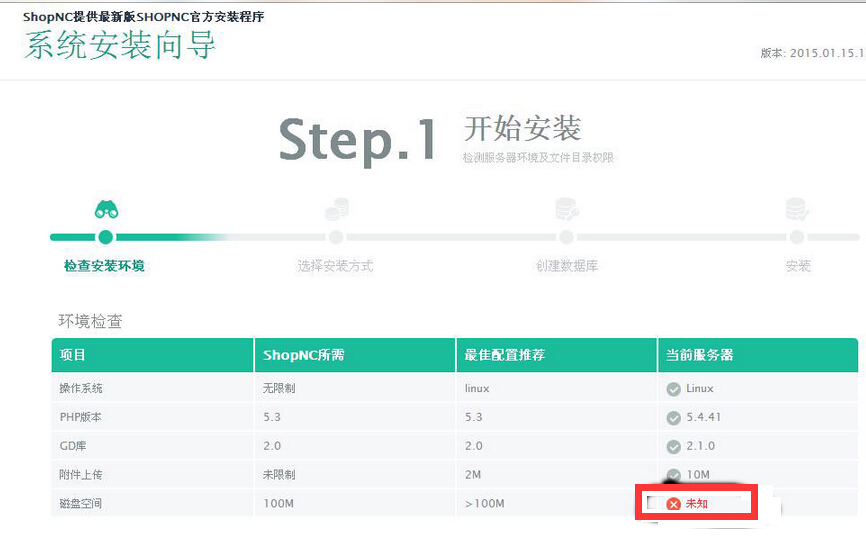
Task: Go to the 安装 step label
Action: [x=798, y=266]
